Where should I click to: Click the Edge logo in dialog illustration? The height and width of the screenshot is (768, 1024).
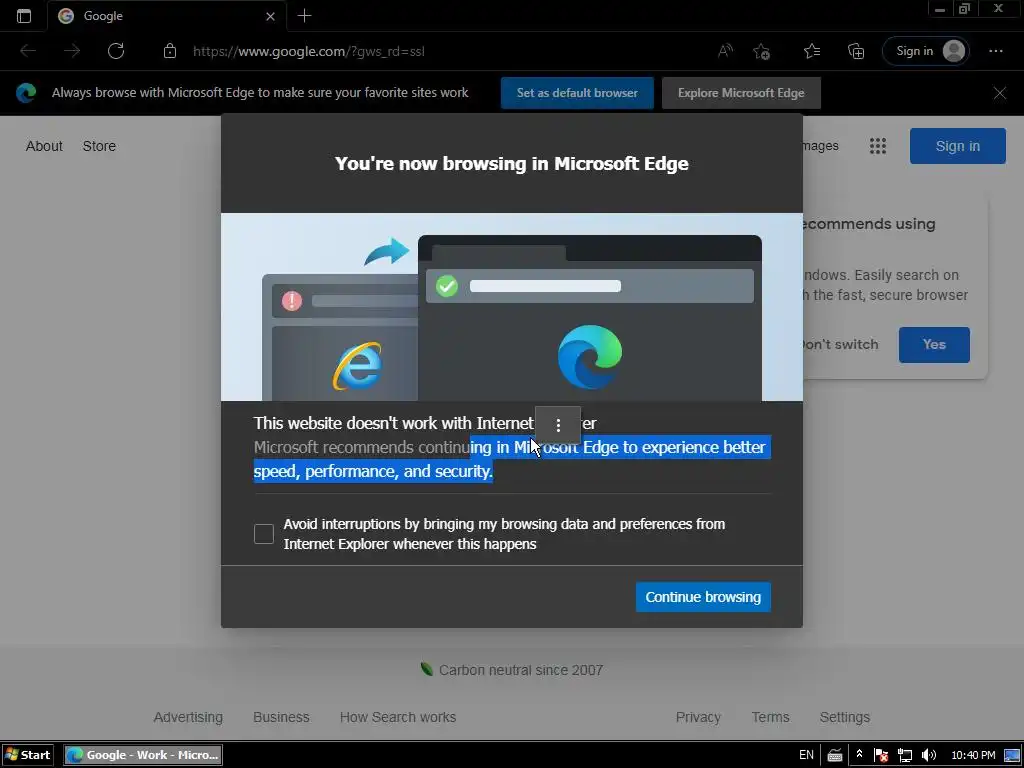click(590, 357)
